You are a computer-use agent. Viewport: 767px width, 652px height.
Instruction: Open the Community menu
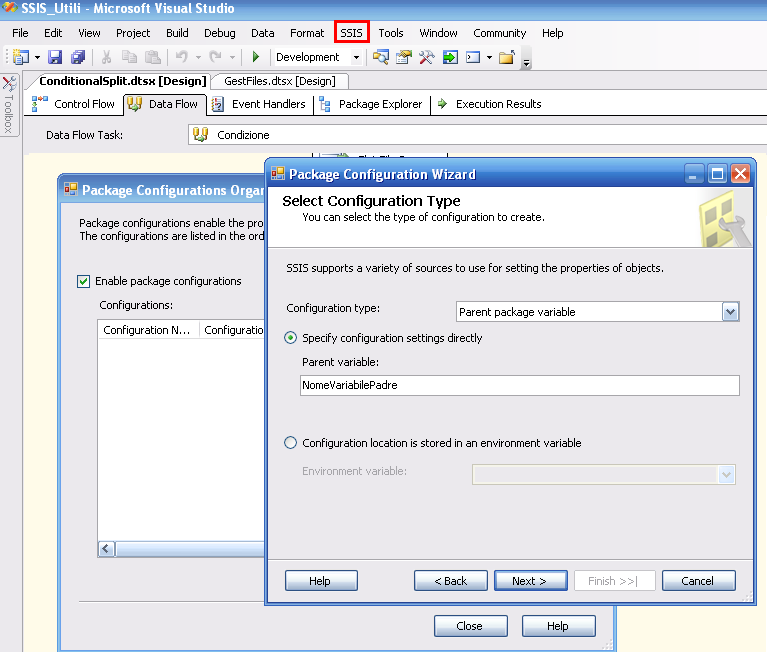pyautogui.click(x=499, y=33)
